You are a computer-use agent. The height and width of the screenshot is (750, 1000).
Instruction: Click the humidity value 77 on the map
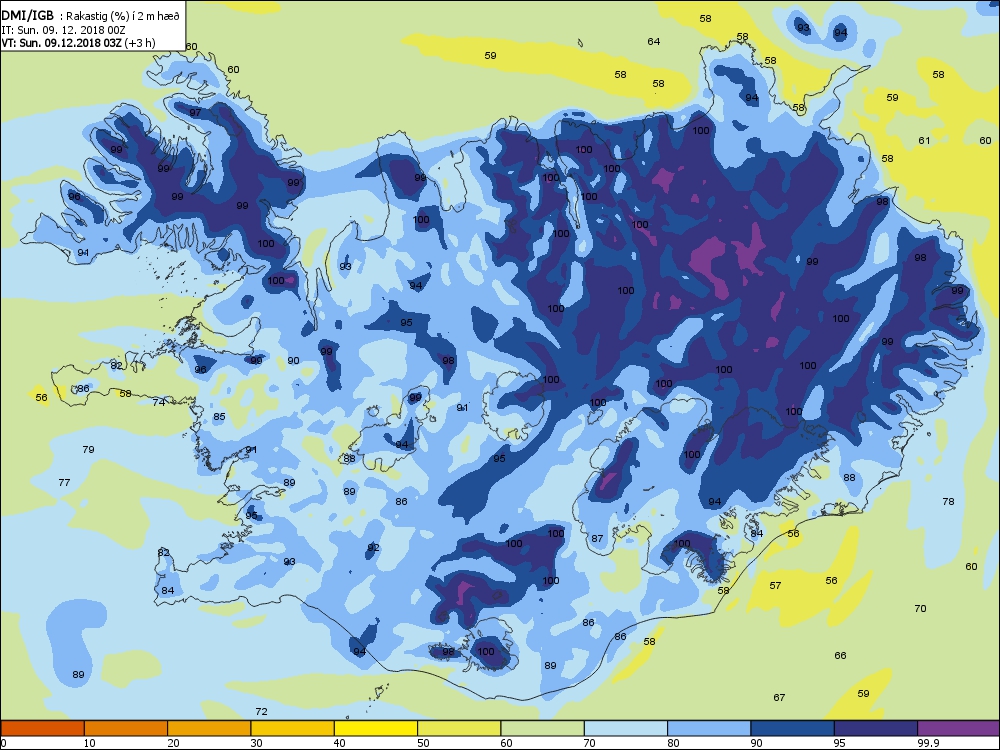click(x=64, y=482)
